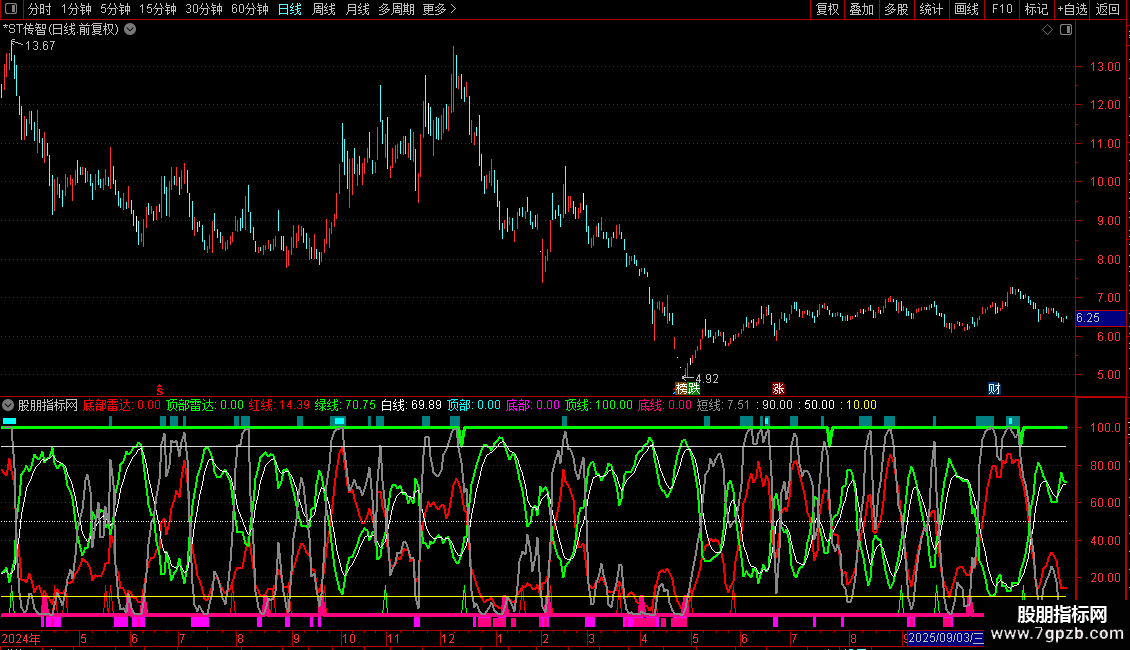Click the 绿线: 70.75 value
The image size is (1130, 650).
tap(345, 405)
